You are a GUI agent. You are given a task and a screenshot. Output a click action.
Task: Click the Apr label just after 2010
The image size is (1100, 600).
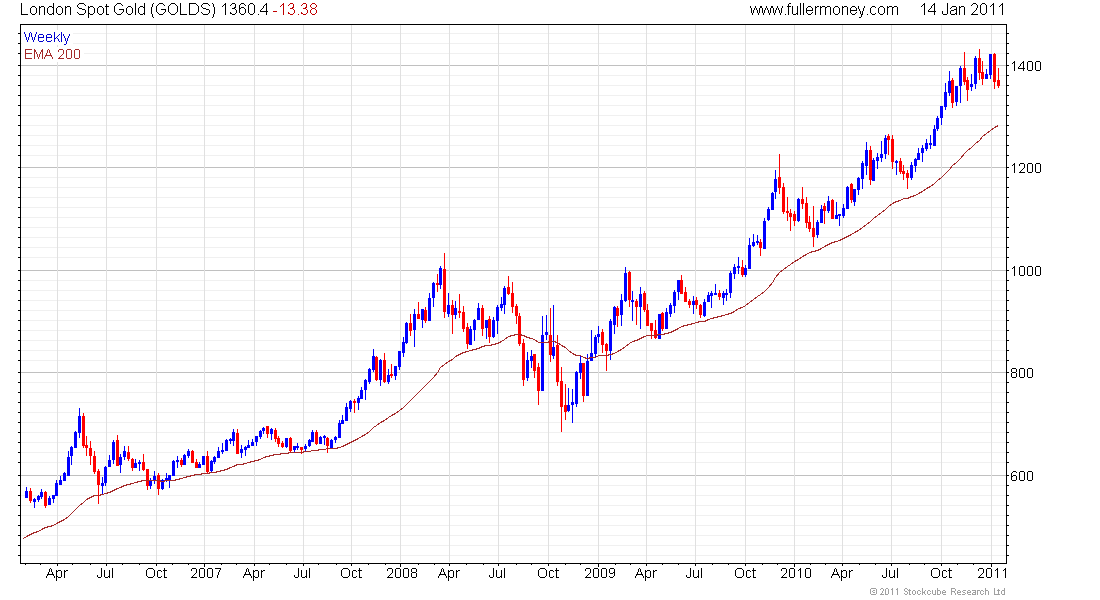coord(842,573)
